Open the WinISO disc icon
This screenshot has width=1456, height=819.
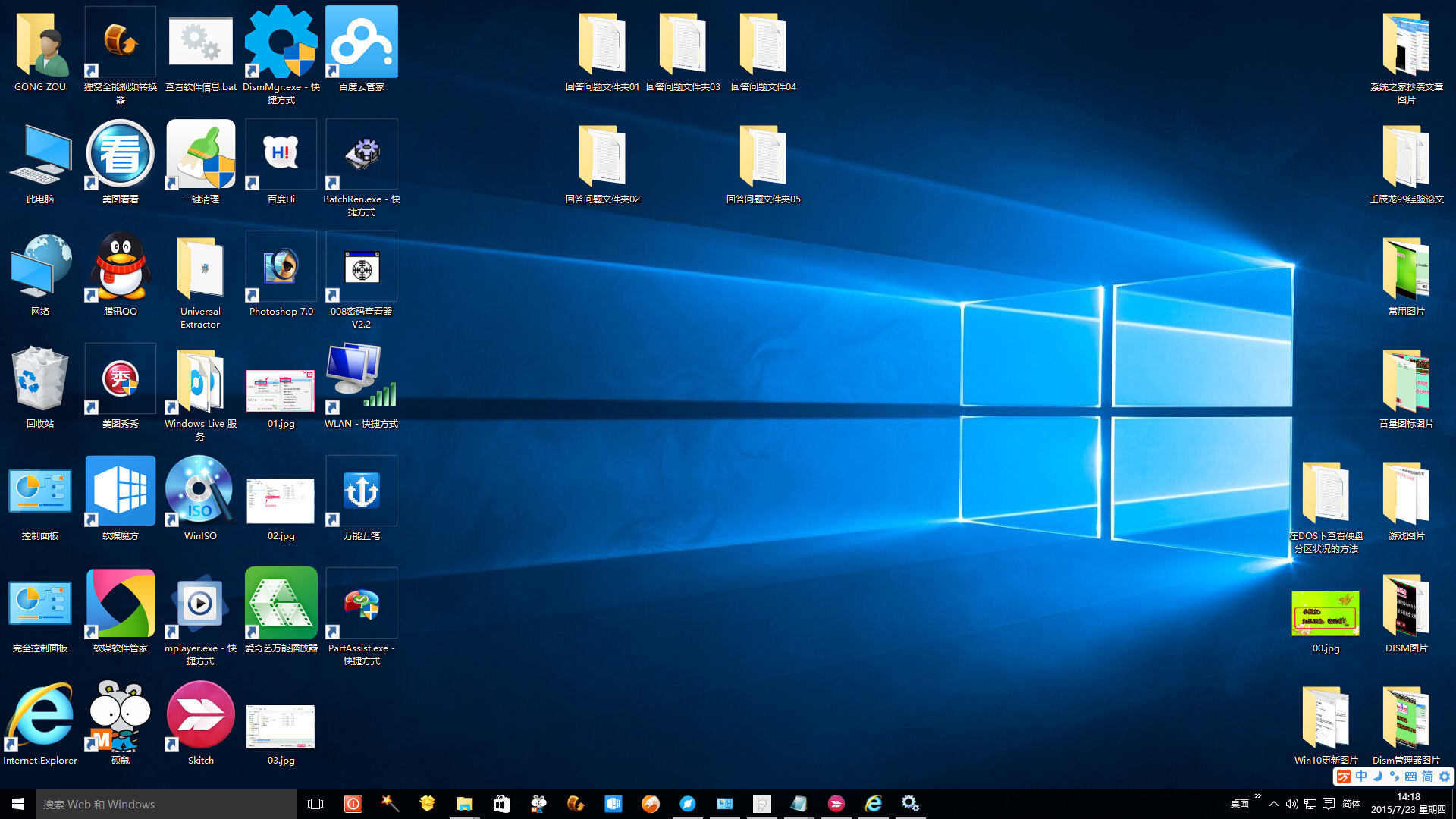[x=200, y=491]
